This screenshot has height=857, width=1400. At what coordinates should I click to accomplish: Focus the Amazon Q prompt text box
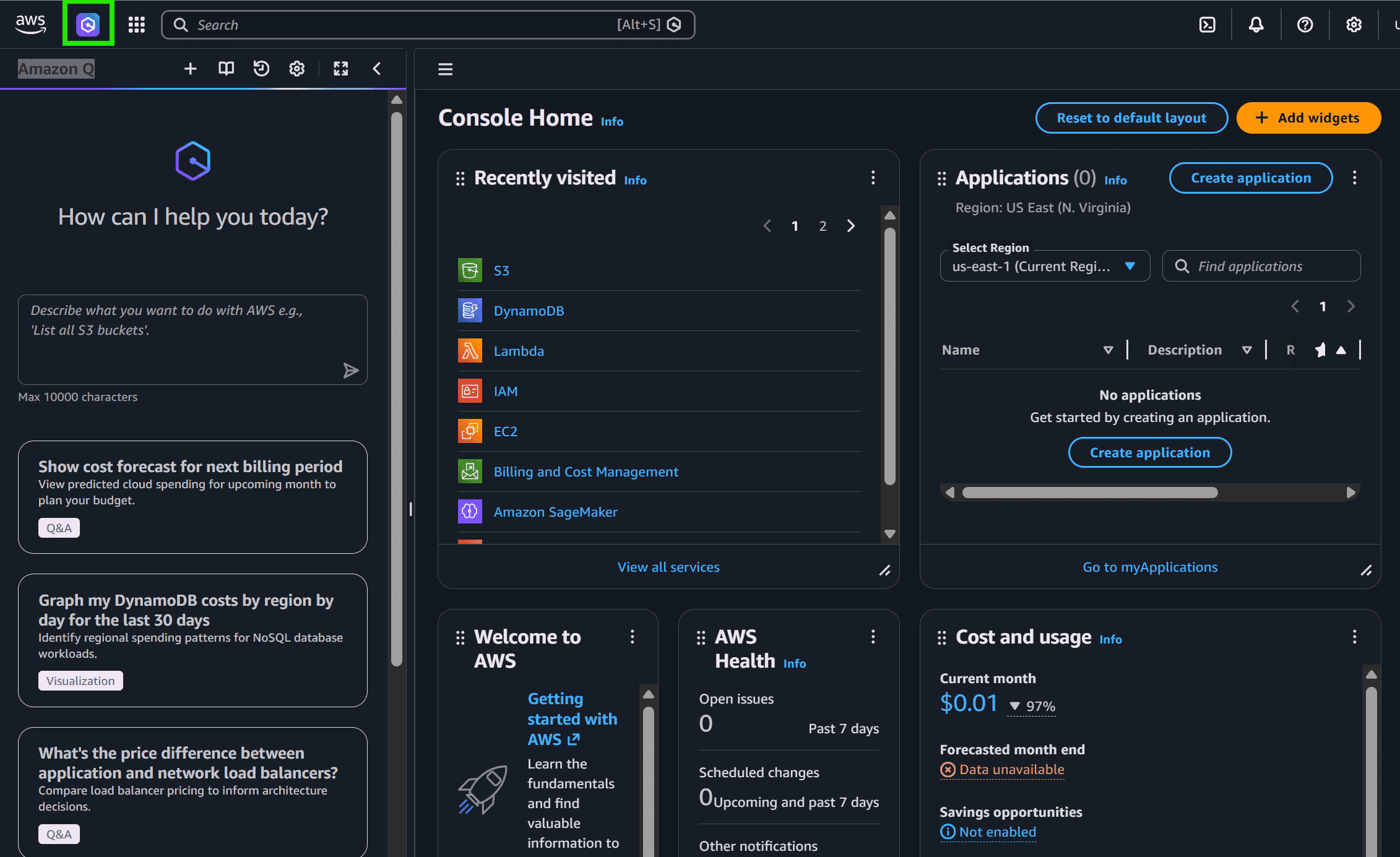192,340
